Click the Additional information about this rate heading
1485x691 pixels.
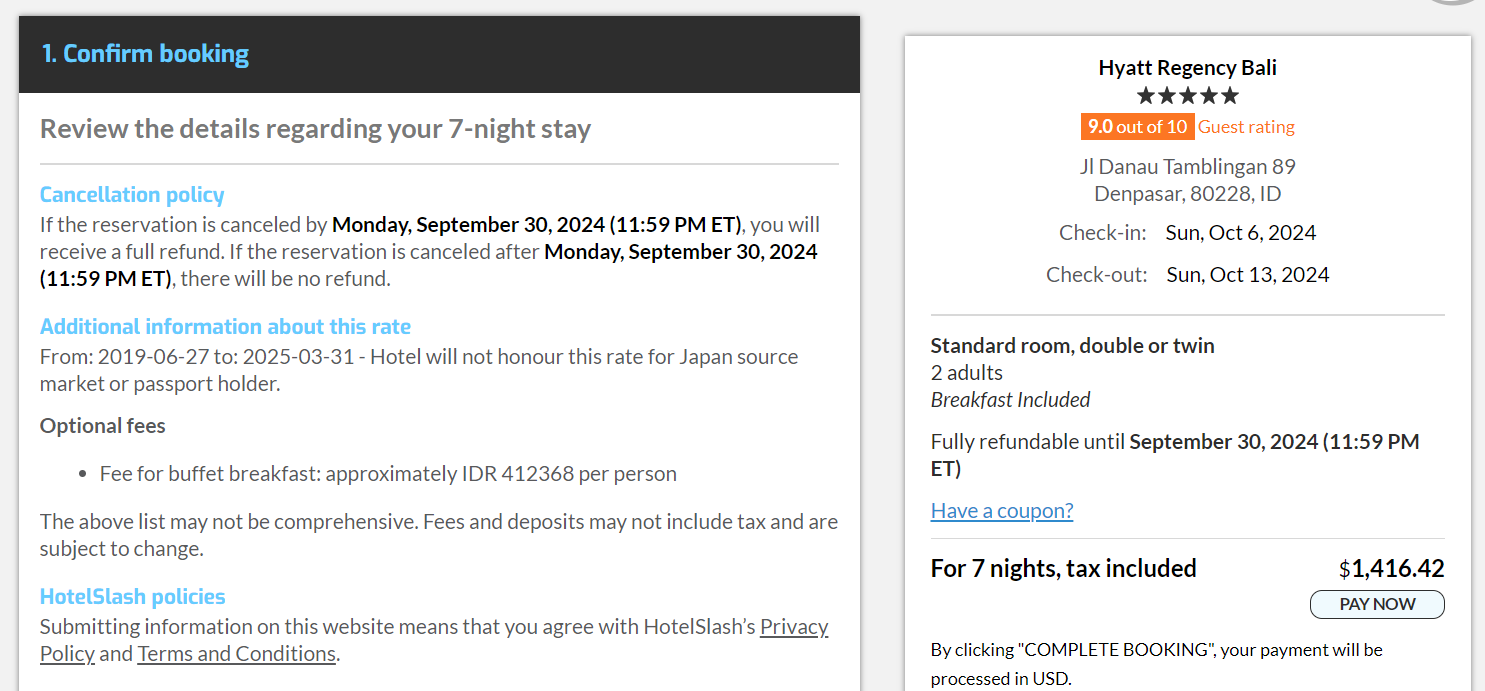pyautogui.click(x=225, y=326)
